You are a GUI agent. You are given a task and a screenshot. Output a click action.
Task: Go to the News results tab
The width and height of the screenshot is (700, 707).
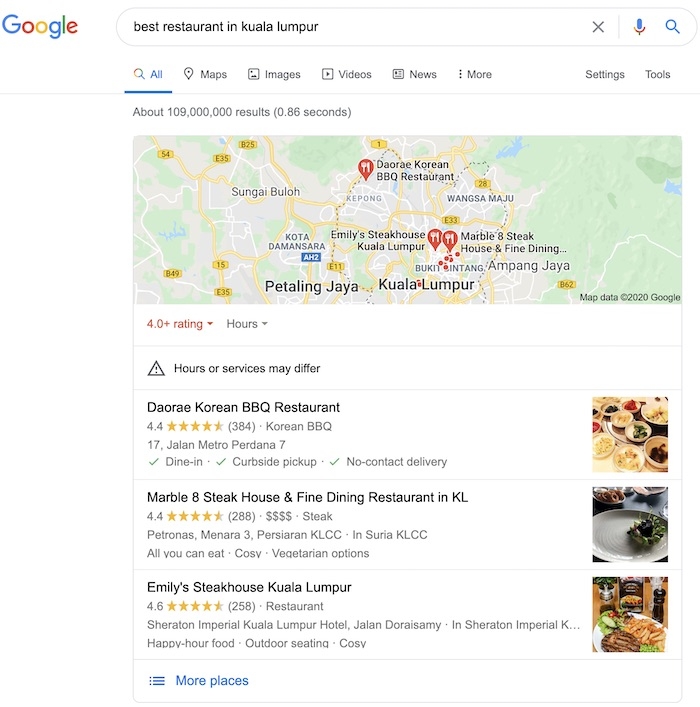[x=414, y=74]
